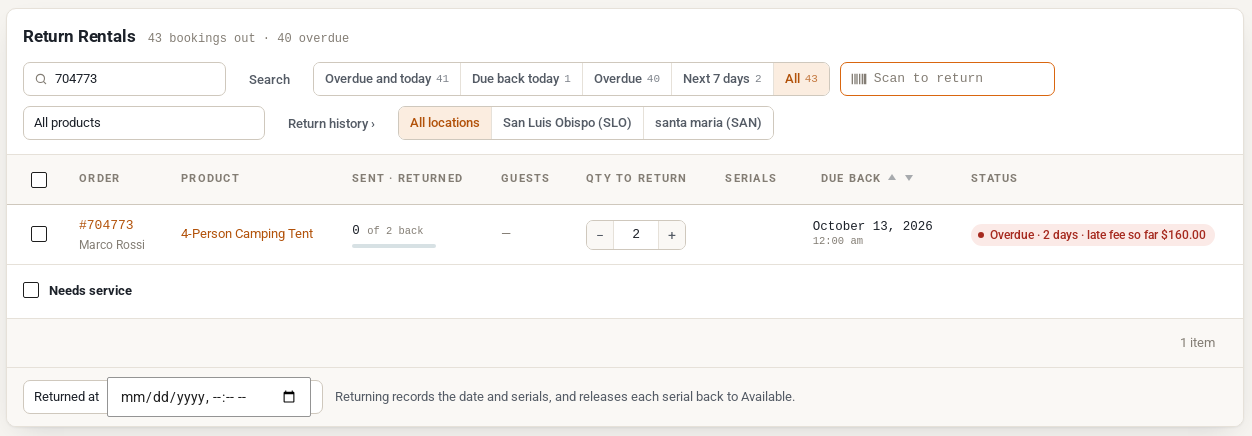Select the Overdue and today tab

tap(387, 79)
